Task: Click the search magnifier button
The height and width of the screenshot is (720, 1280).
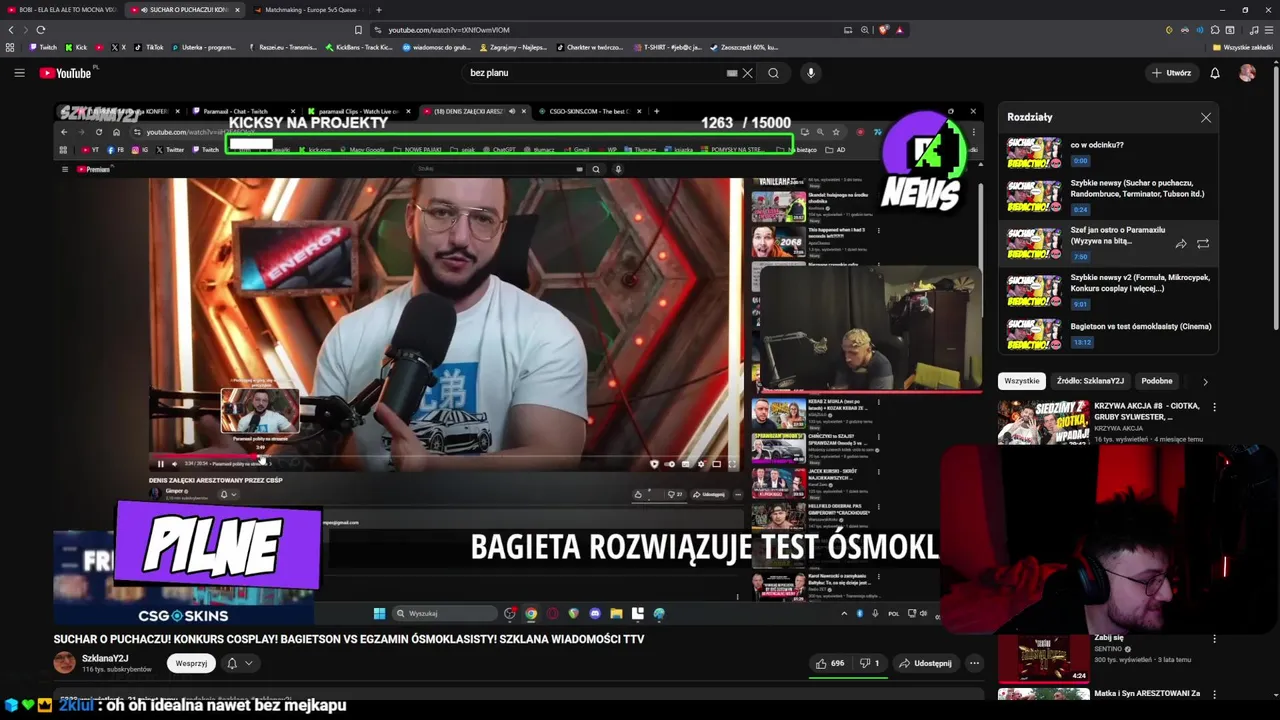Action: pos(773,73)
